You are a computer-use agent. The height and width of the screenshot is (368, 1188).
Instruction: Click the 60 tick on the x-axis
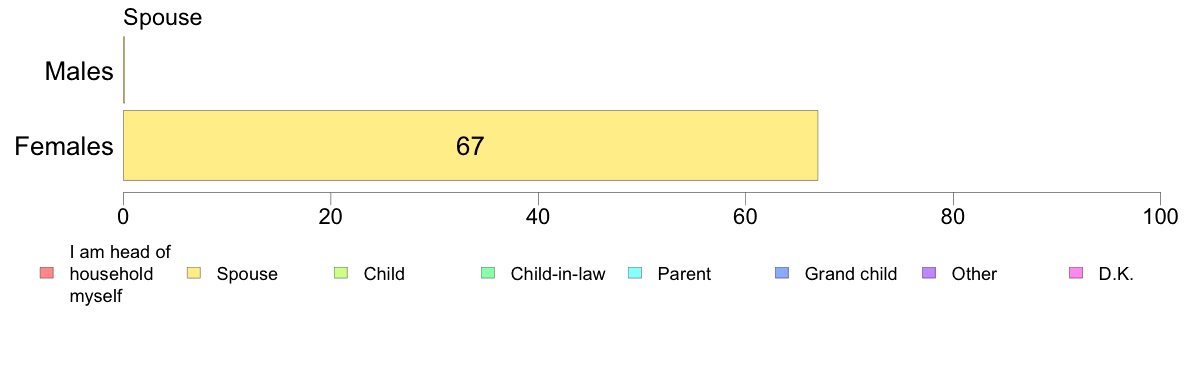point(746,216)
